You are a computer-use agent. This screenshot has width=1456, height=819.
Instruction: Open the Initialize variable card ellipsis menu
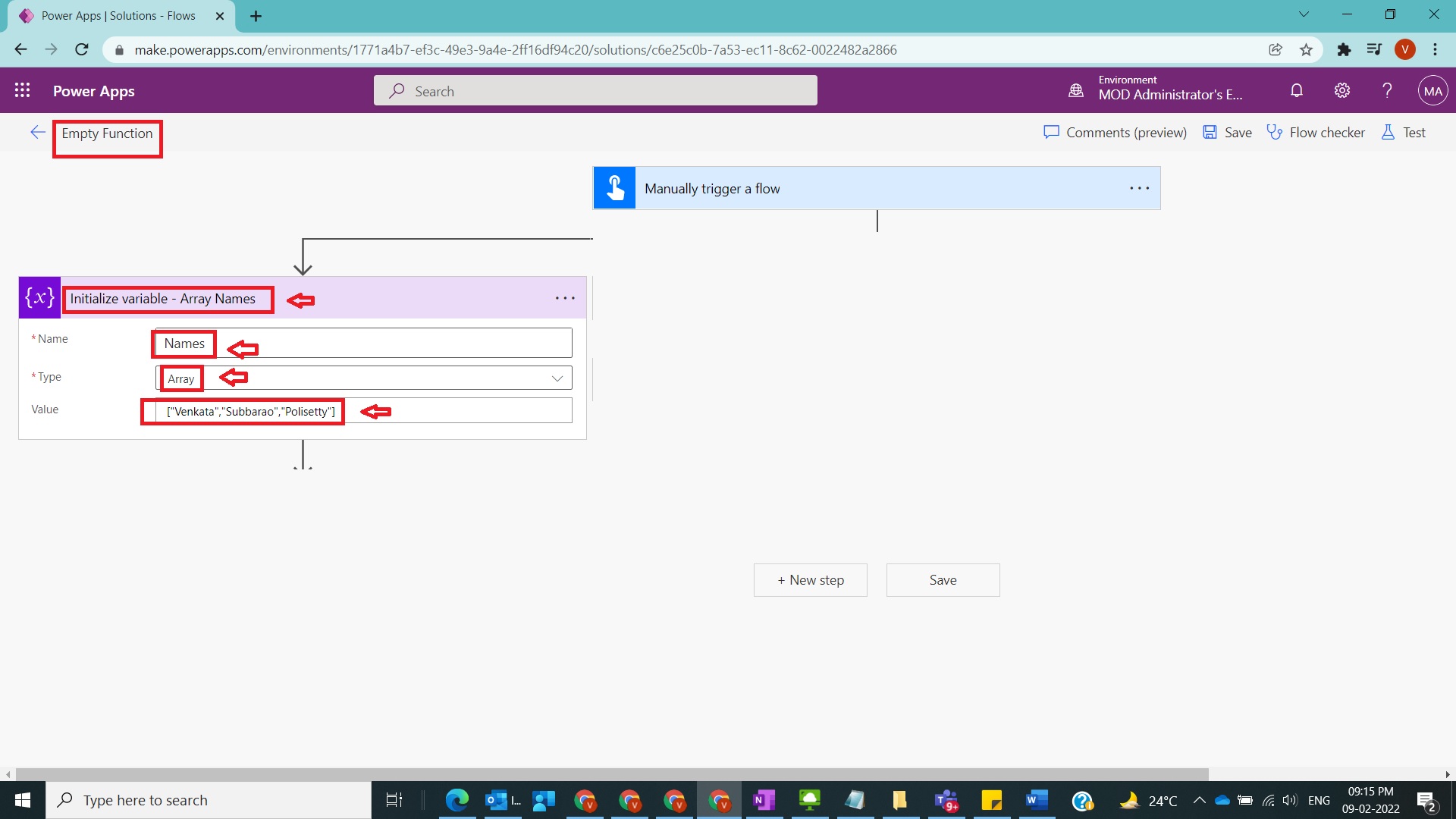click(x=566, y=297)
